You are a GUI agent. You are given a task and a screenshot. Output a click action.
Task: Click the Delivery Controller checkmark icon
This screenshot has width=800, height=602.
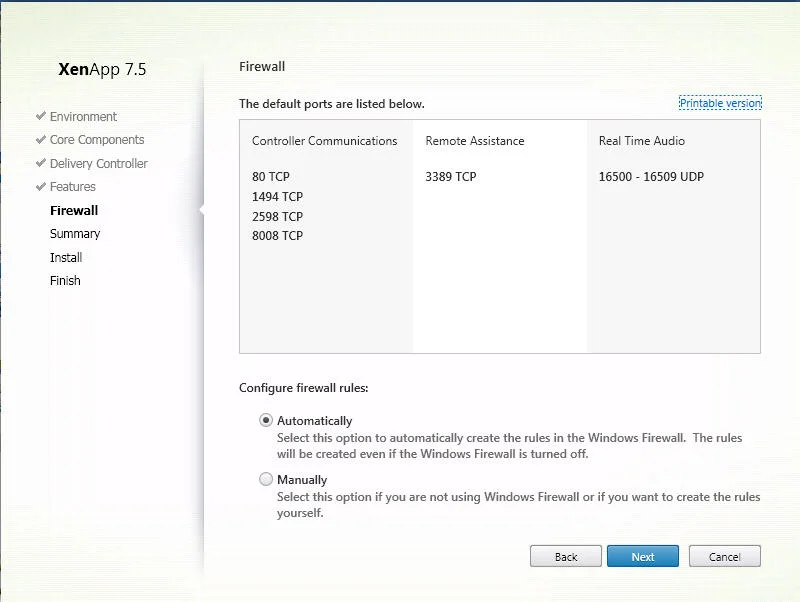coord(41,163)
